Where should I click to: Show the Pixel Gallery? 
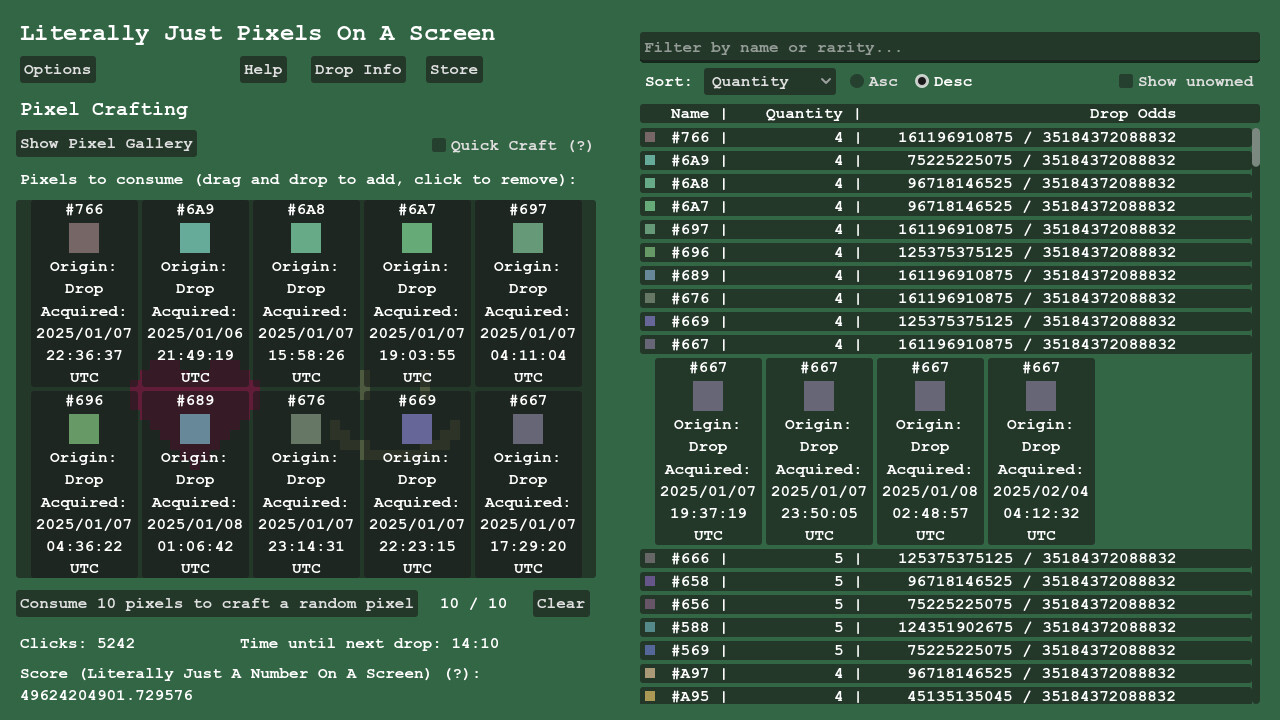click(106, 143)
